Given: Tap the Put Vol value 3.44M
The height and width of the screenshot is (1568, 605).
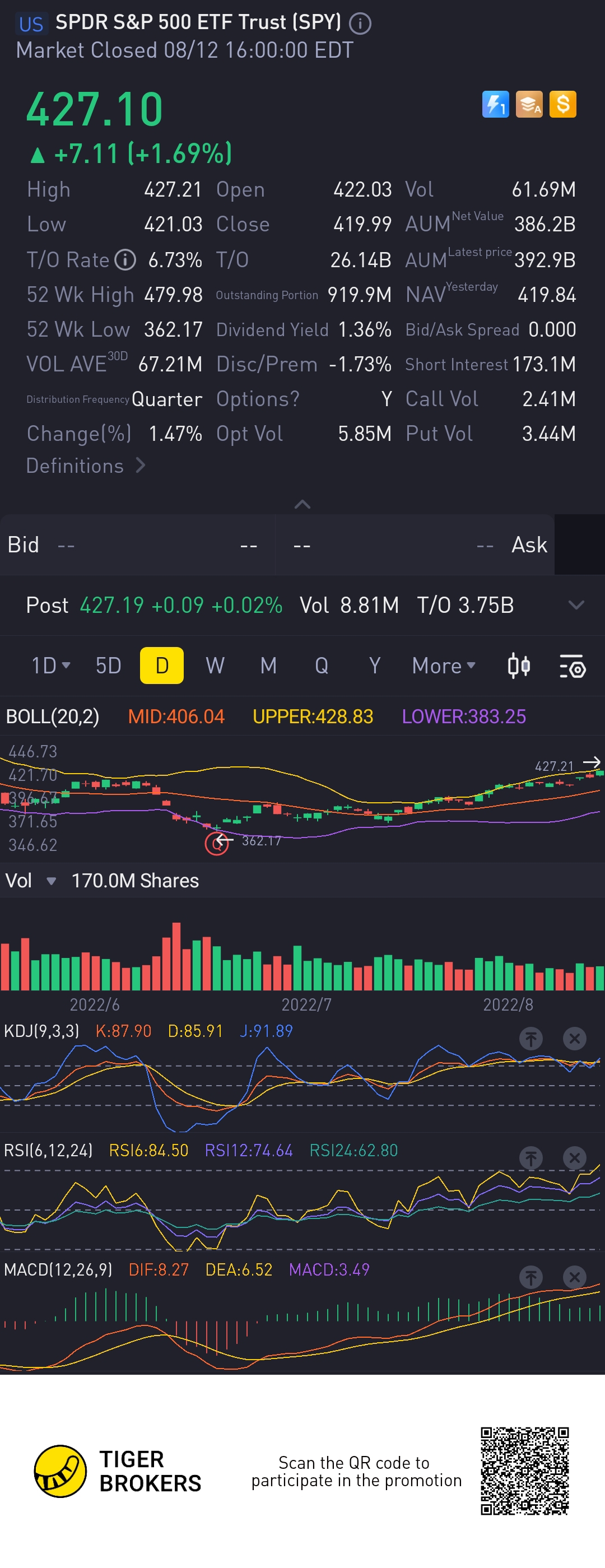Looking at the screenshot, I should 549,434.
